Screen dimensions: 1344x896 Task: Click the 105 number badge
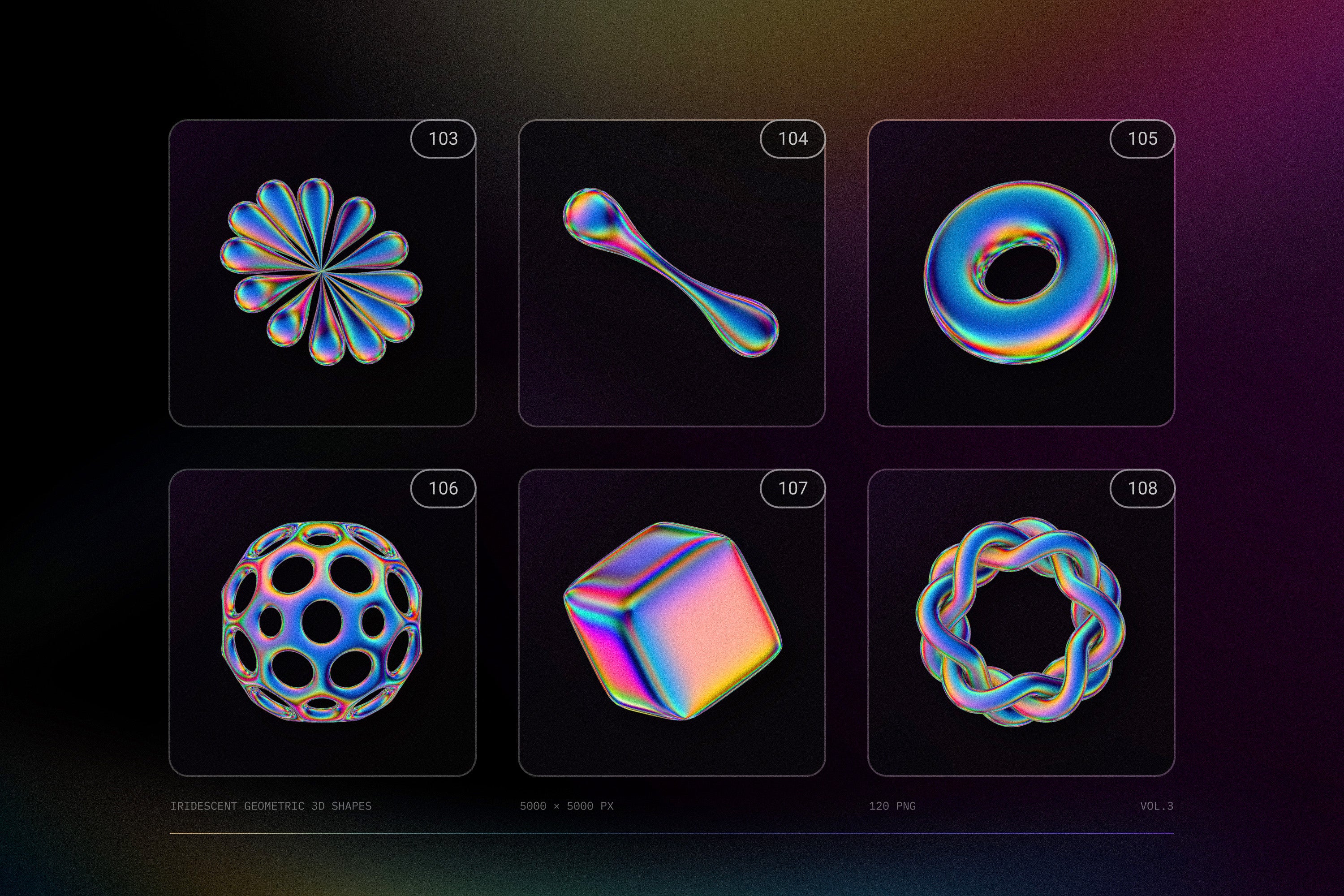[1142, 138]
